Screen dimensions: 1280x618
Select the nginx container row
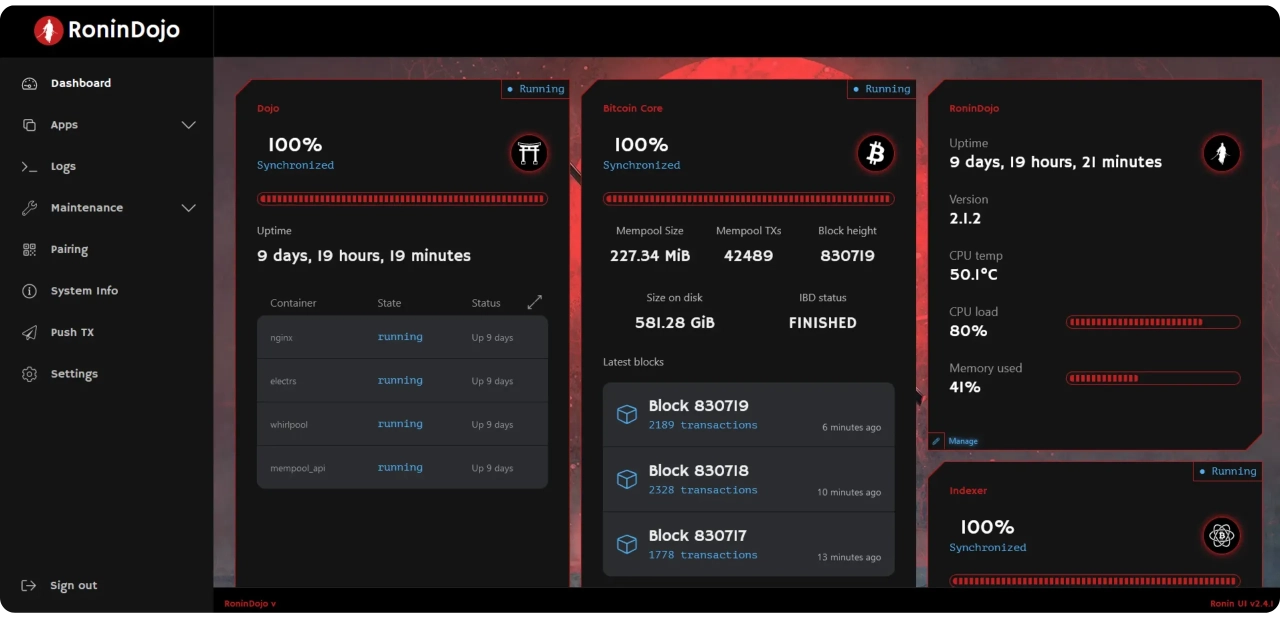pos(402,337)
